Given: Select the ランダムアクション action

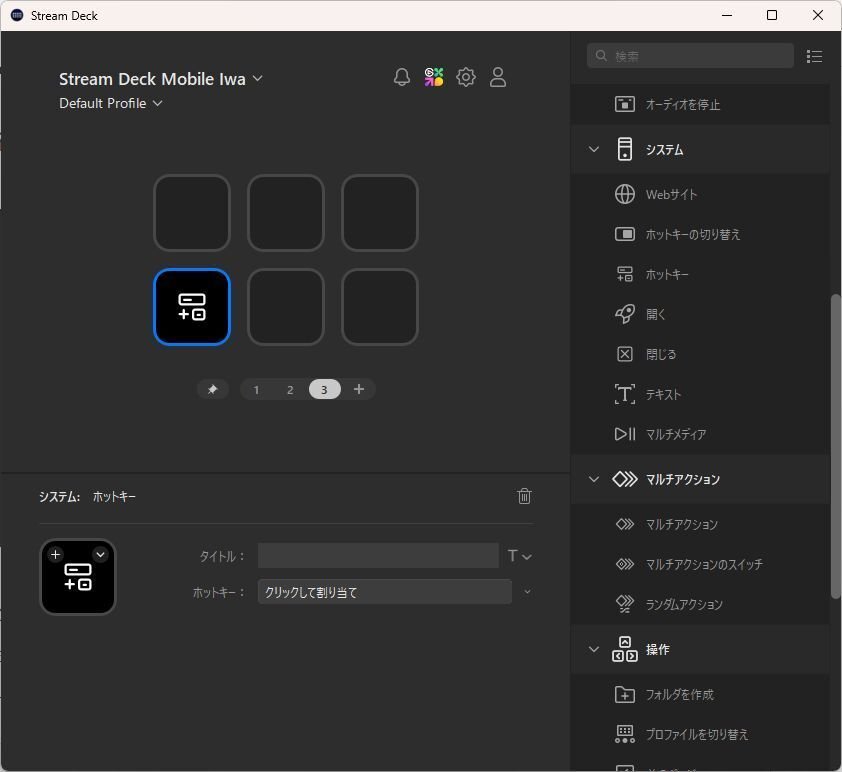Looking at the screenshot, I should [700, 604].
